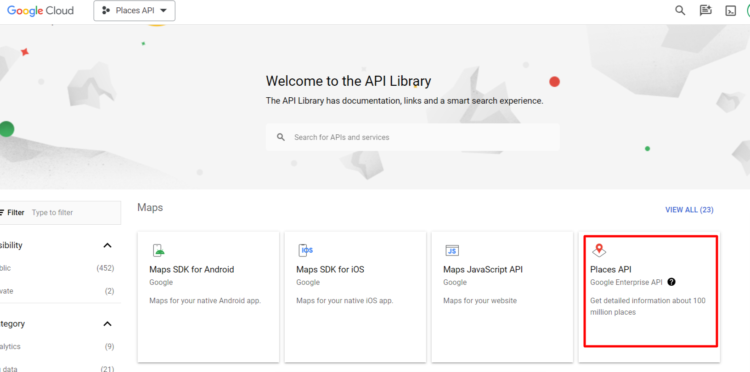Open the Places API project selector dropdown
Image resolution: width=750 pixels, height=372 pixels.
click(x=134, y=11)
